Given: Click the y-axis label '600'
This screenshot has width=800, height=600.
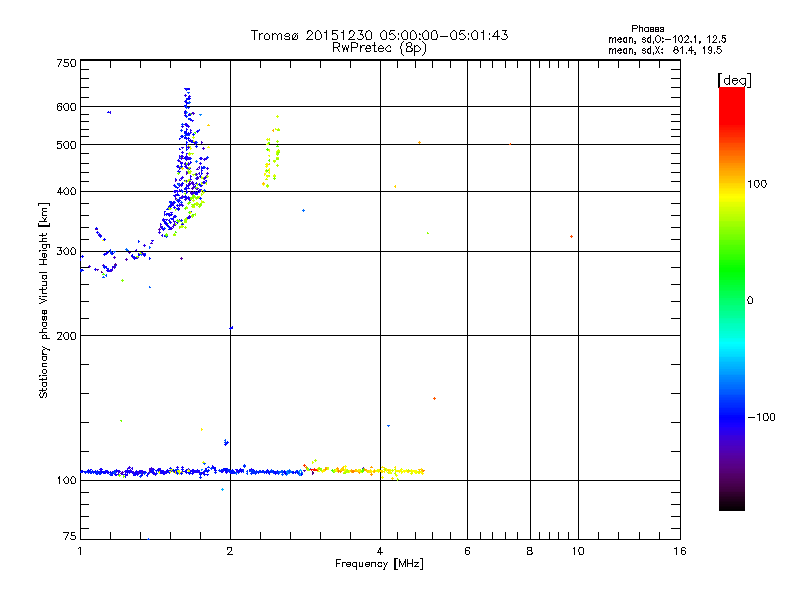Looking at the screenshot, I should click(66, 107).
